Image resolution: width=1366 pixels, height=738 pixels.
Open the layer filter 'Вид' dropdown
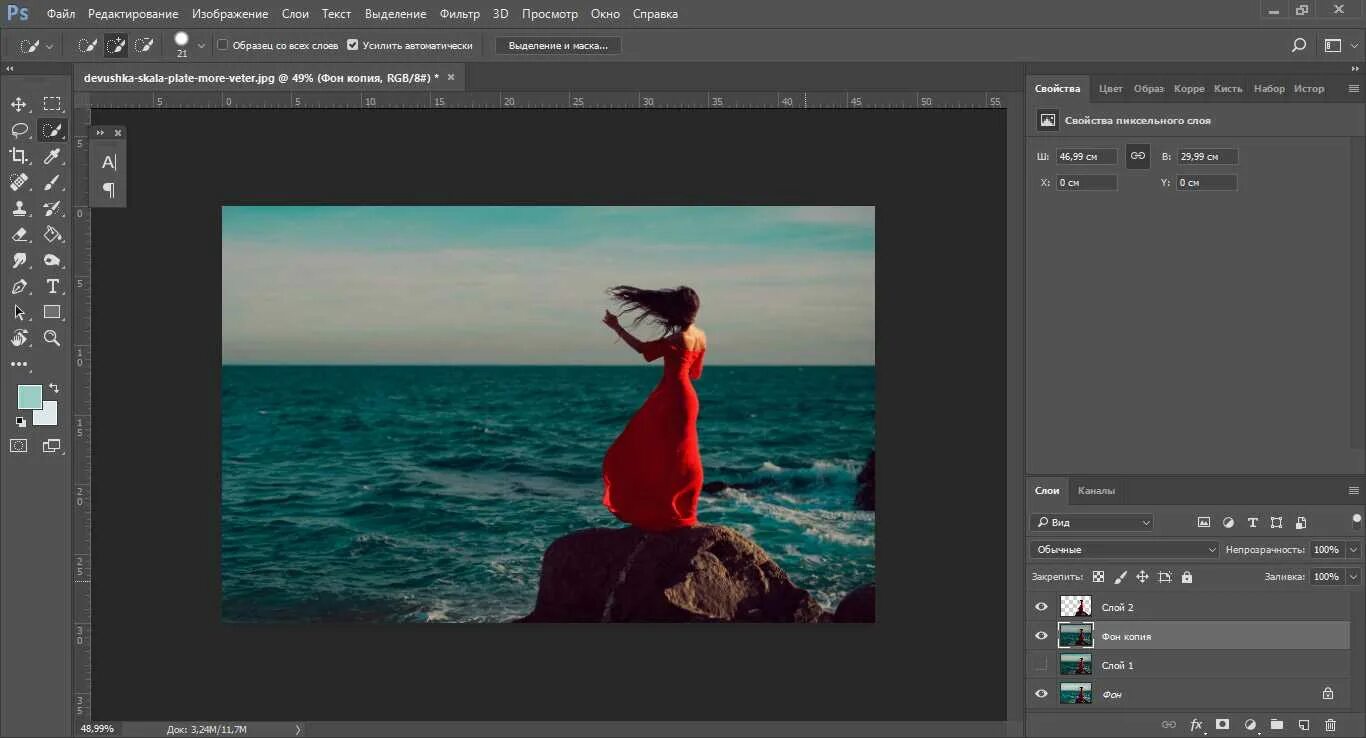1092,522
